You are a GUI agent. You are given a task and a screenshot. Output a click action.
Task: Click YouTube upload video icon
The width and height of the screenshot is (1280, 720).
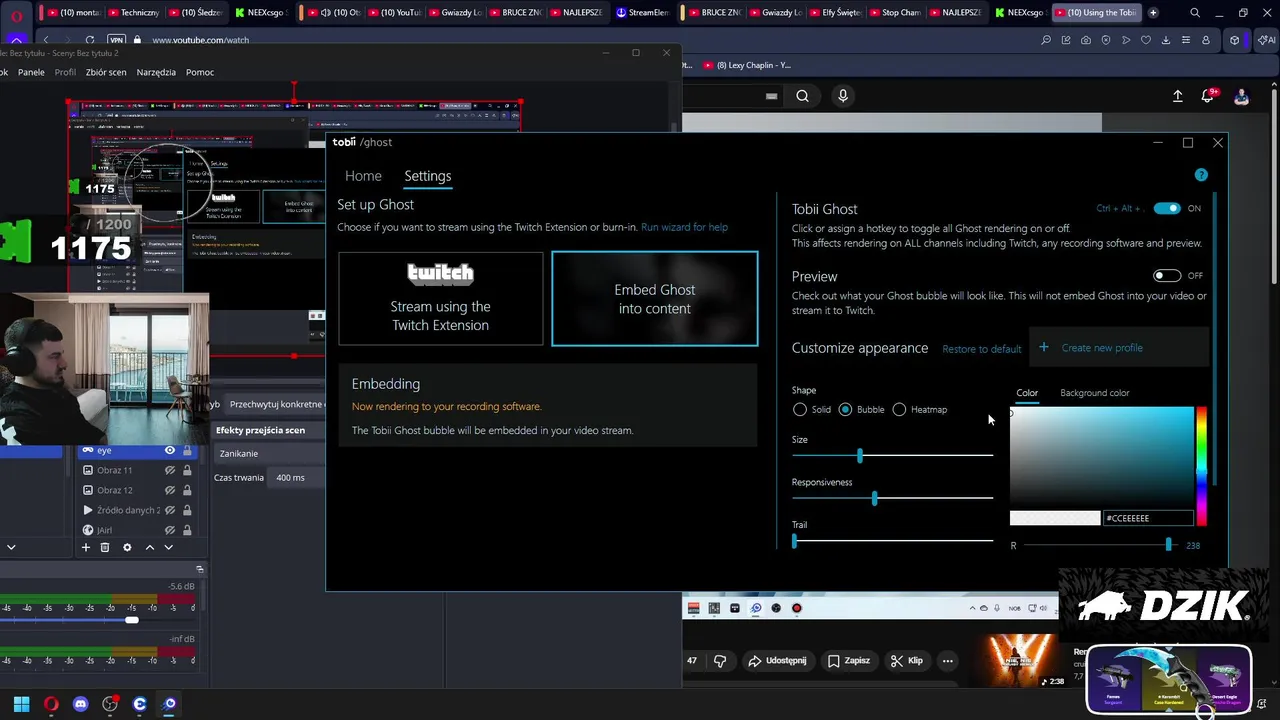pyautogui.click(x=1177, y=96)
